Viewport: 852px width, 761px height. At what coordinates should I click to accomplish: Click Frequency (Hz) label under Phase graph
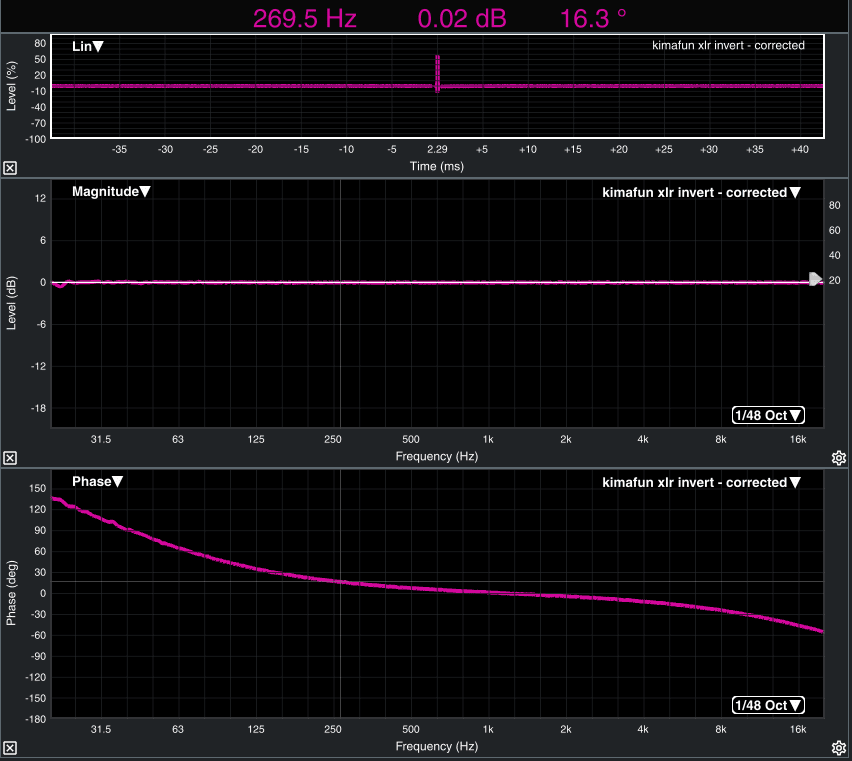437,746
